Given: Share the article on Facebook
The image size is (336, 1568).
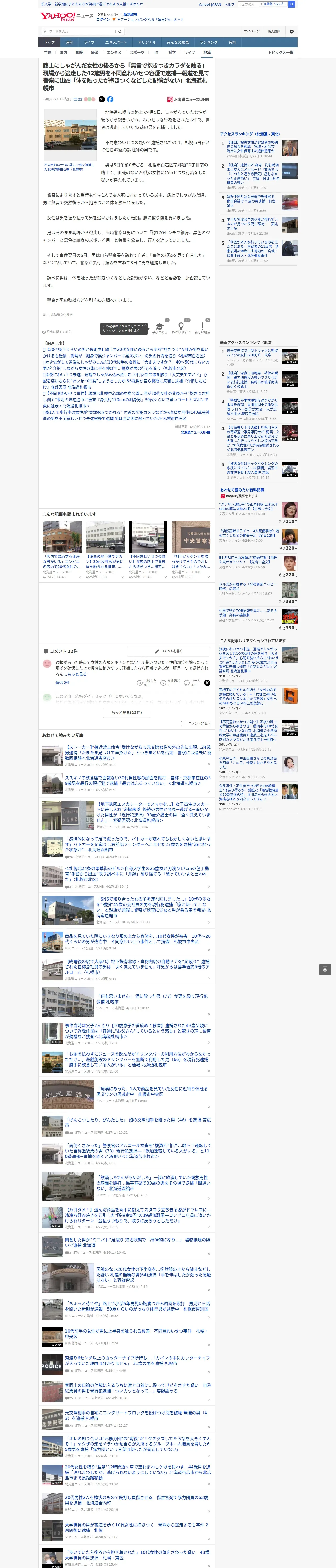Looking at the screenshot, I should pos(110,99).
